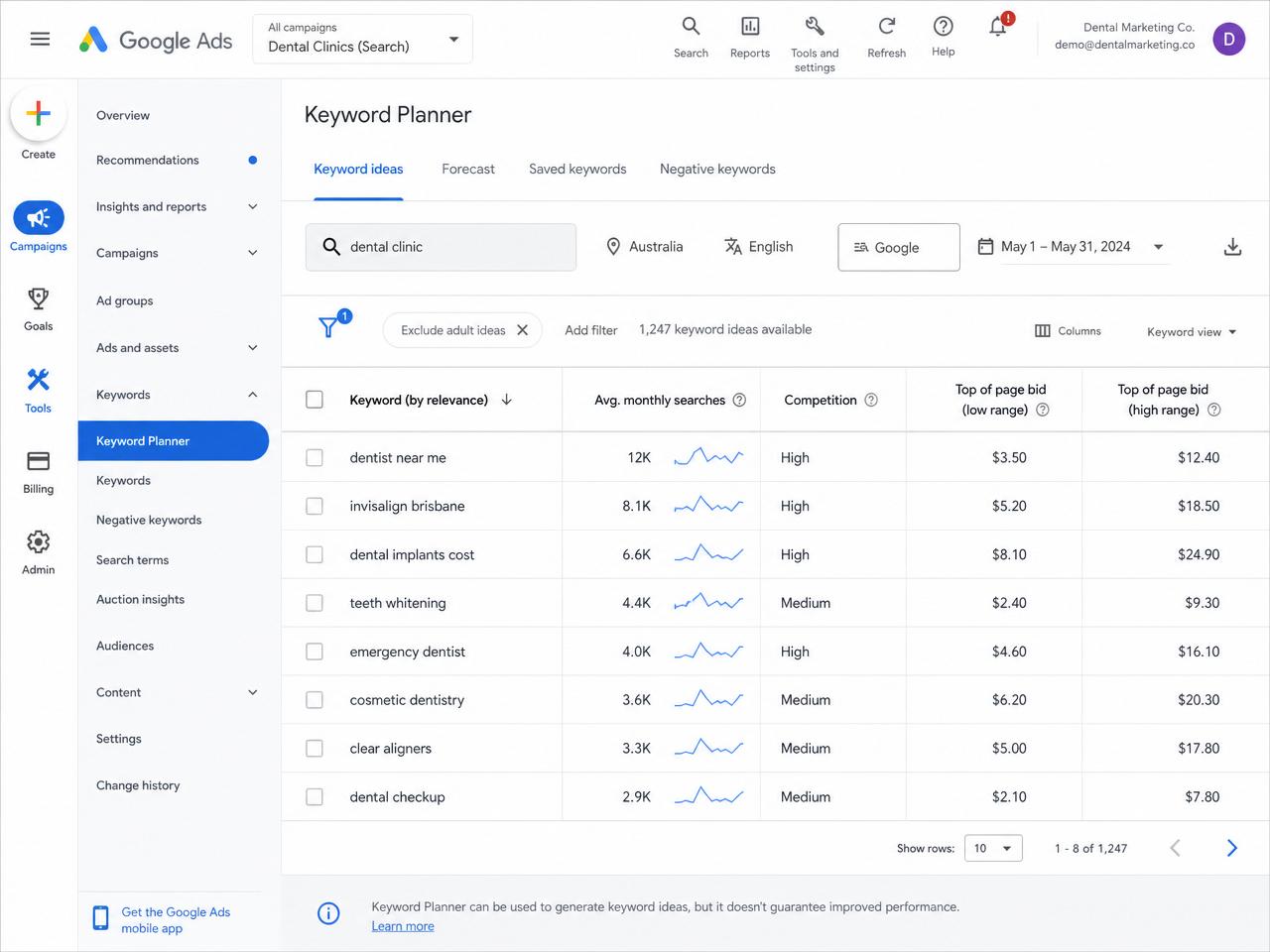Viewport: 1270px width, 952px height.
Task: Download keyword ideas
Action: click(1232, 247)
